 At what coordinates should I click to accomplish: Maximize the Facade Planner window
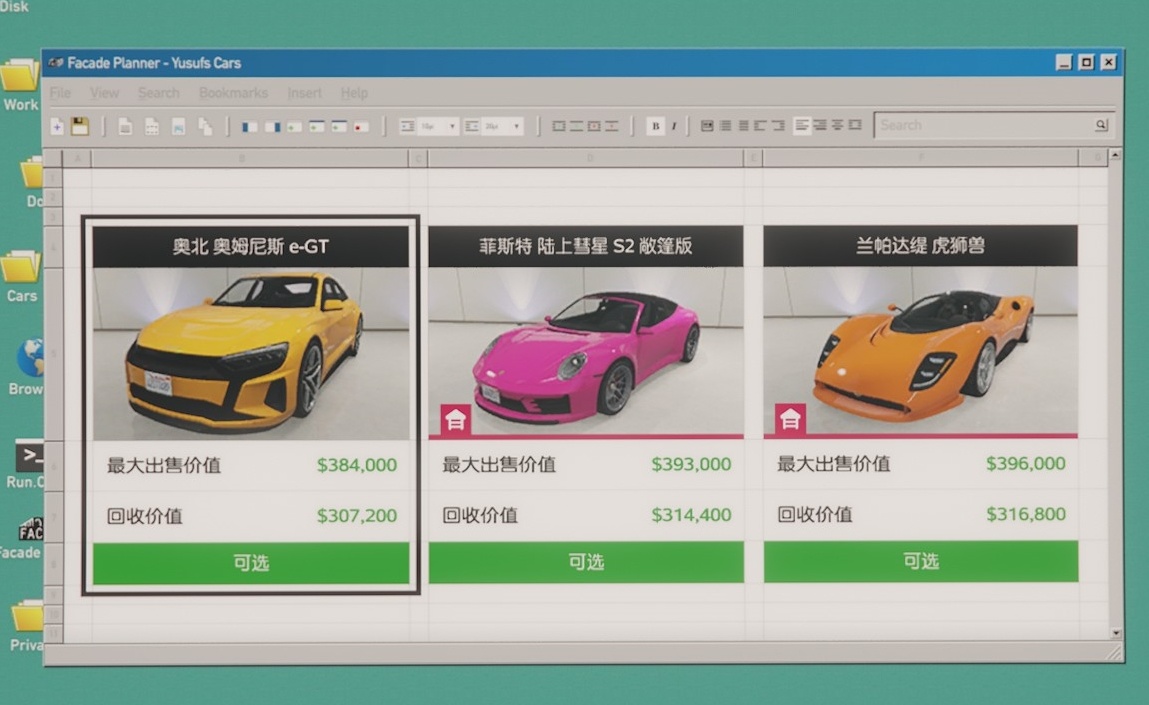point(1086,62)
